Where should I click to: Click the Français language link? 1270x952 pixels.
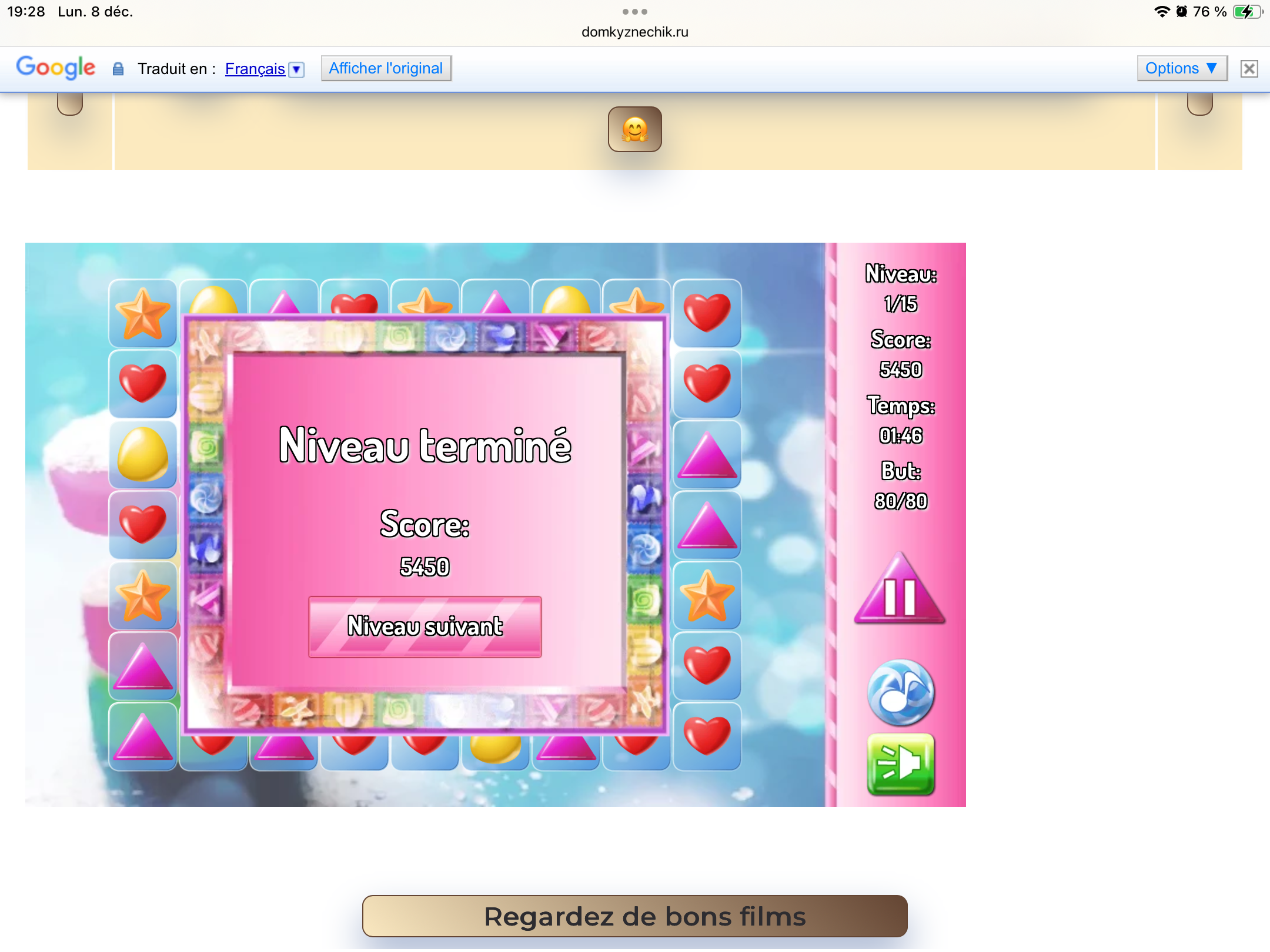[255, 69]
